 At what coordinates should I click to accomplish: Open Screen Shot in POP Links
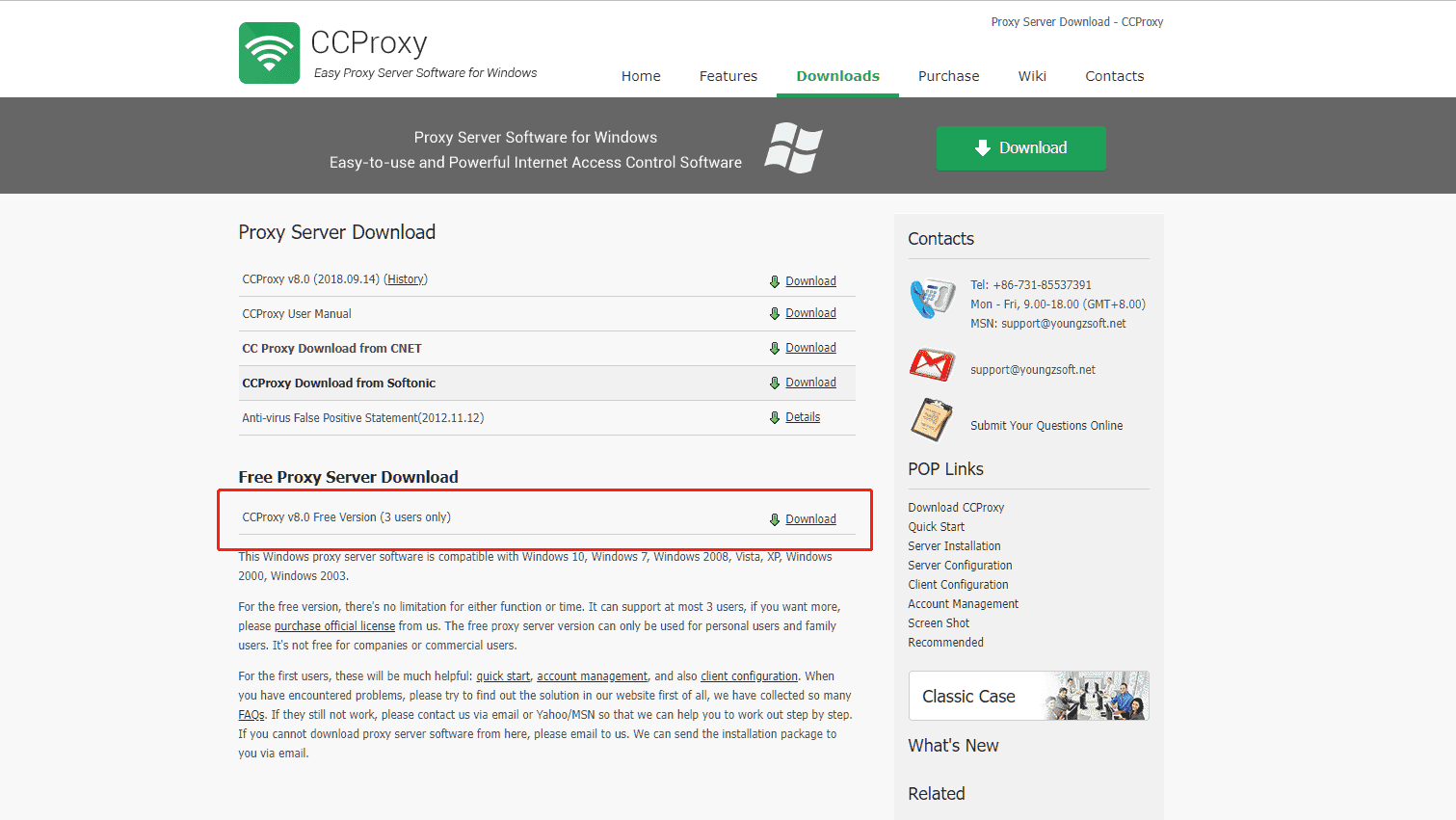tap(939, 623)
